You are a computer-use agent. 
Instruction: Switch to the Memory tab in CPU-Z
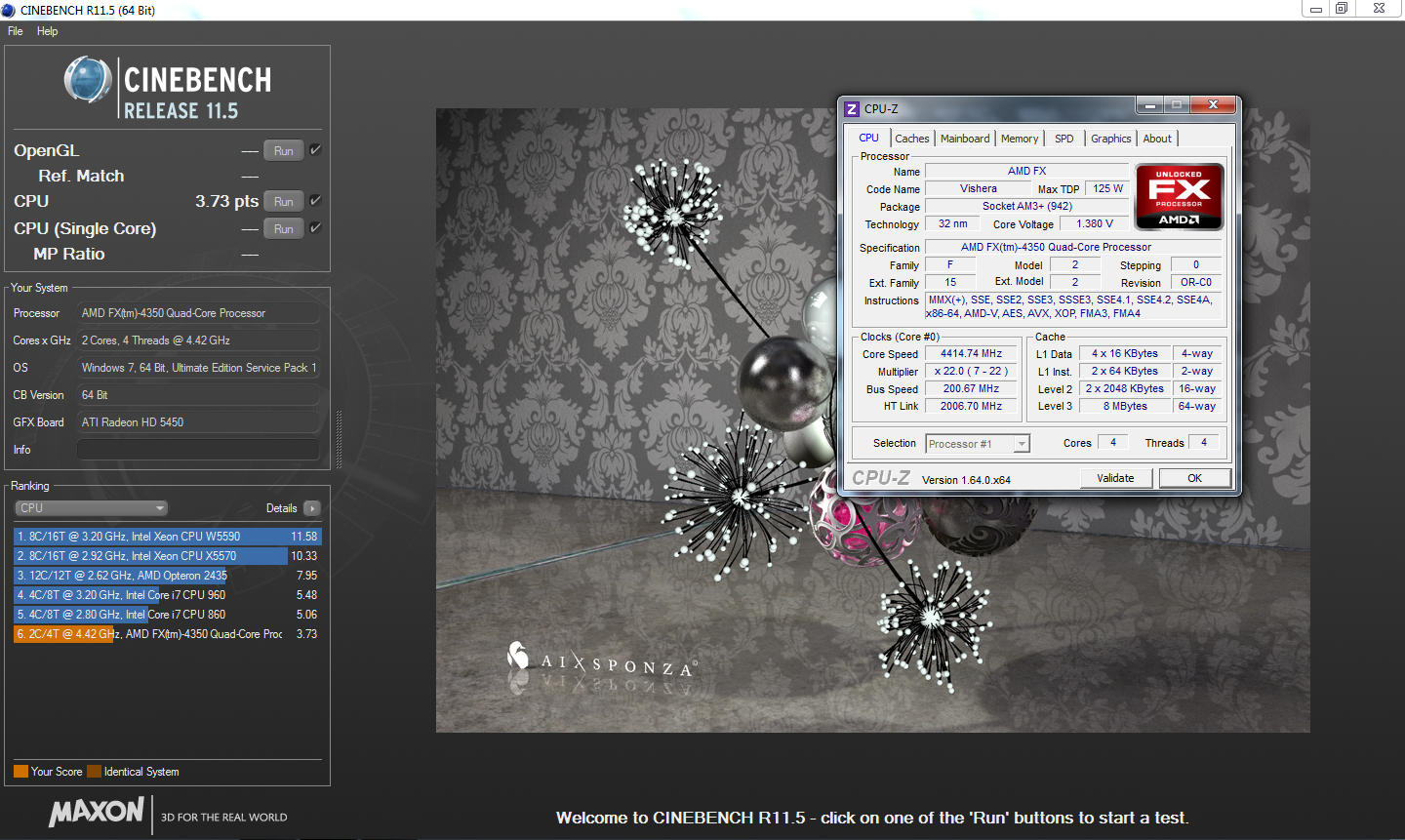point(1019,139)
